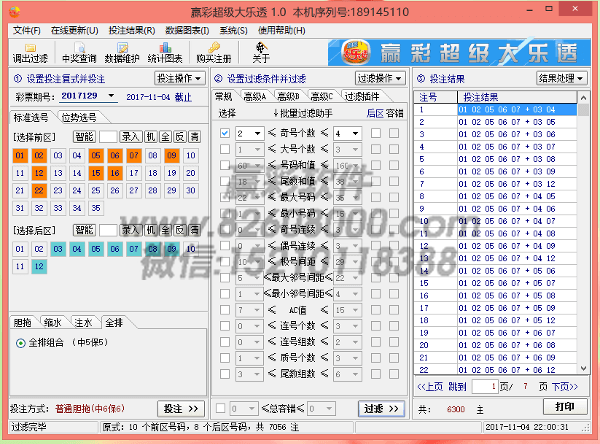Deselect front-zone number ball 22
The height and width of the screenshot is (444, 600).
coord(39,191)
